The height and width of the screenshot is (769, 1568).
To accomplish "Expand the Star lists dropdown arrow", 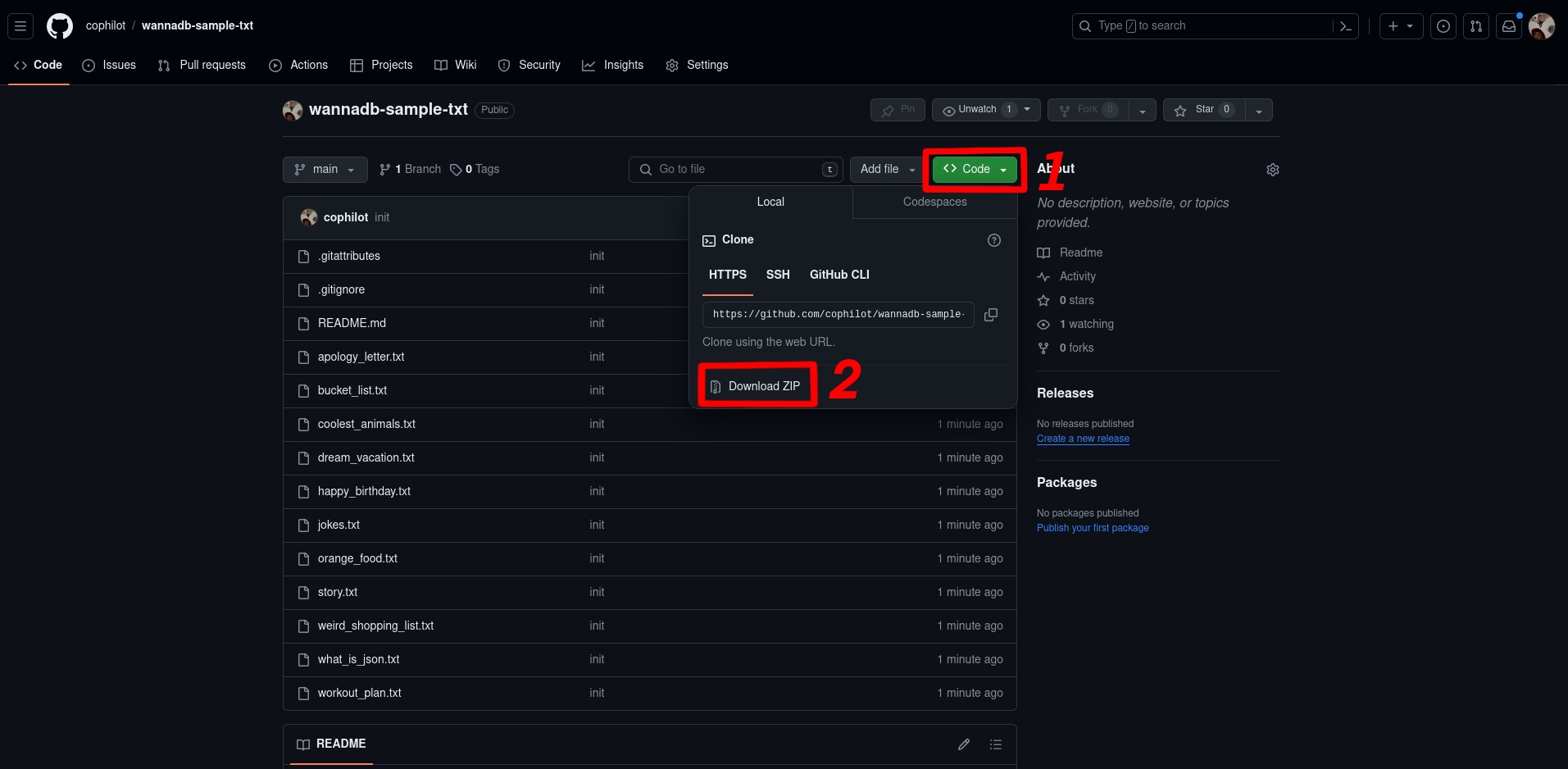I will pyautogui.click(x=1259, y=110).
